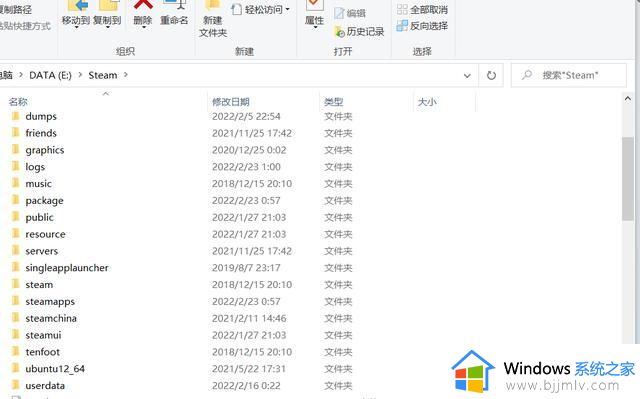
Task: Select the steamchina folder icon
Action: coord(16,318)
